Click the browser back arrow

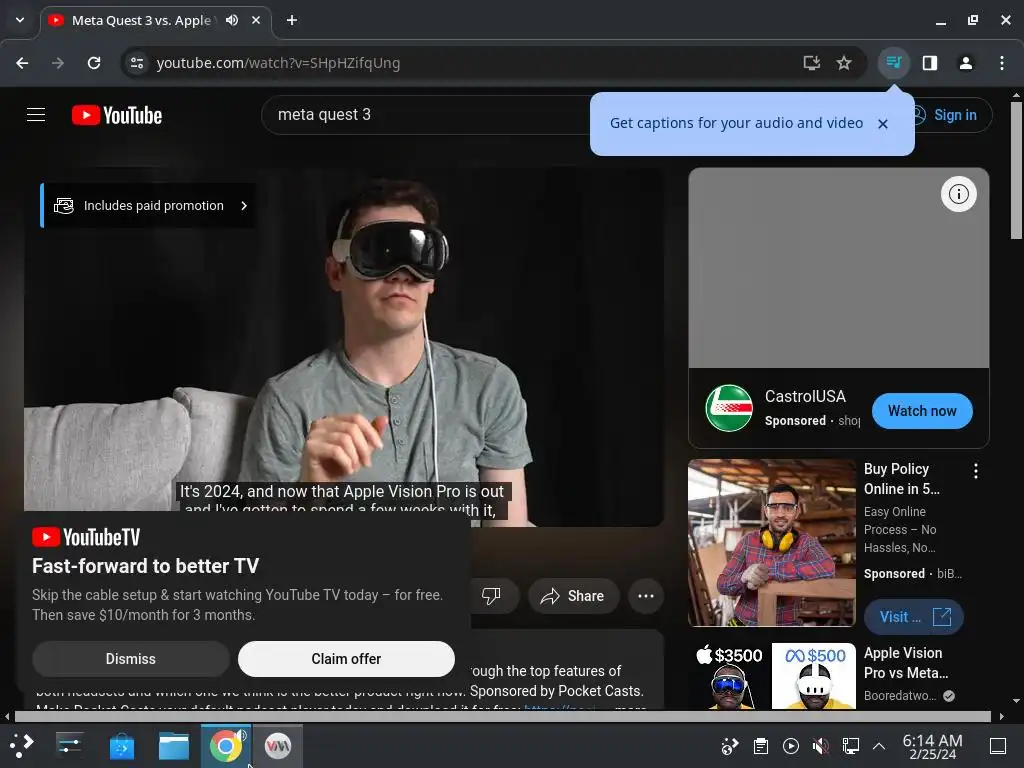tap(22, 63)
